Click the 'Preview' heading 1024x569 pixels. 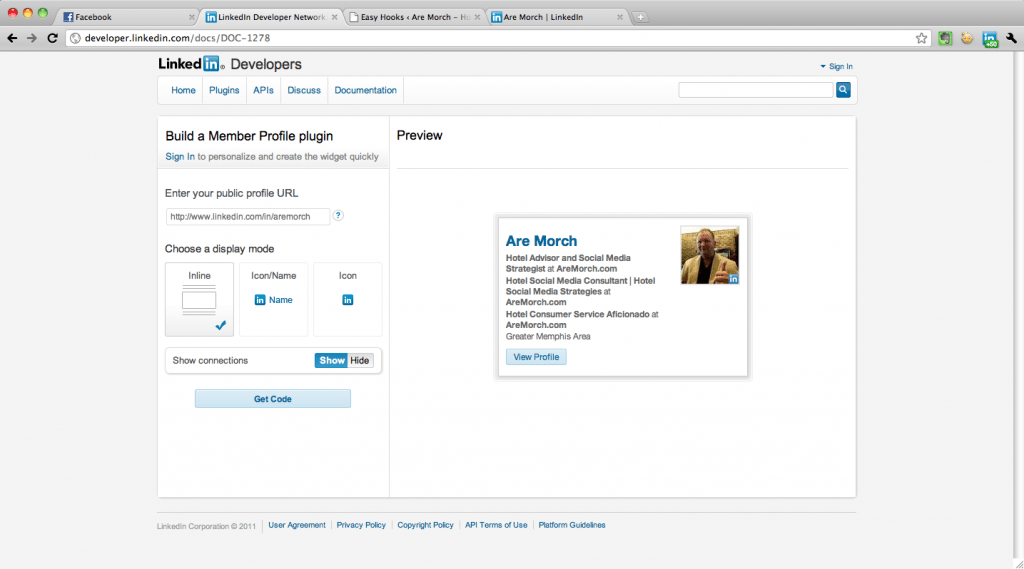[x=419, y=135]
